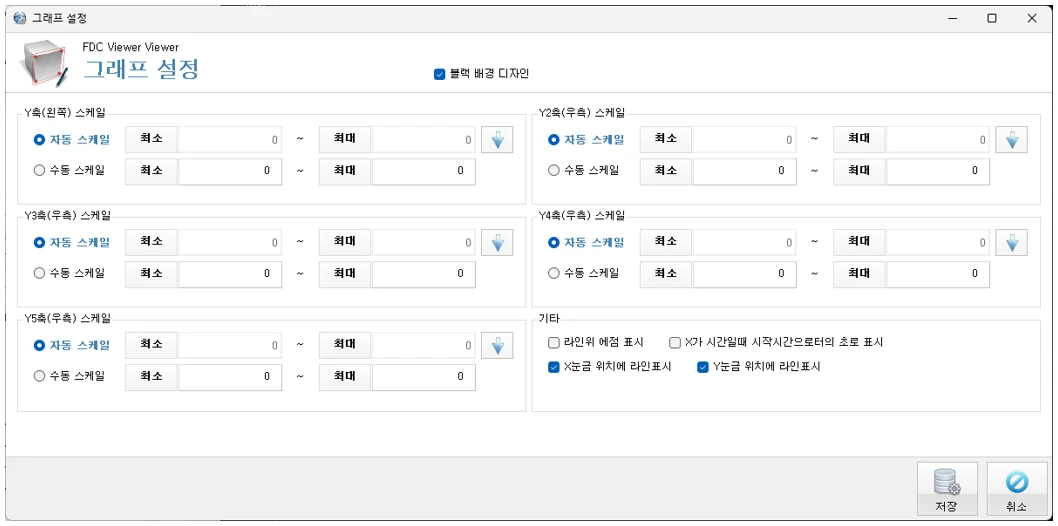The width and height of the screenshot is (1058, 526).
Task: Minimize the 그래프 설정 window
Action: coord(952,18)
